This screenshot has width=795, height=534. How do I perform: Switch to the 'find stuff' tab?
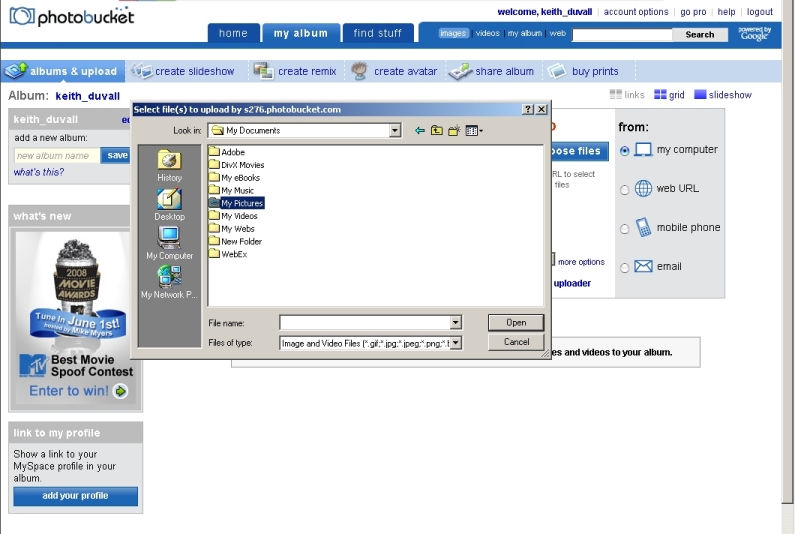[x=377, y=33]
